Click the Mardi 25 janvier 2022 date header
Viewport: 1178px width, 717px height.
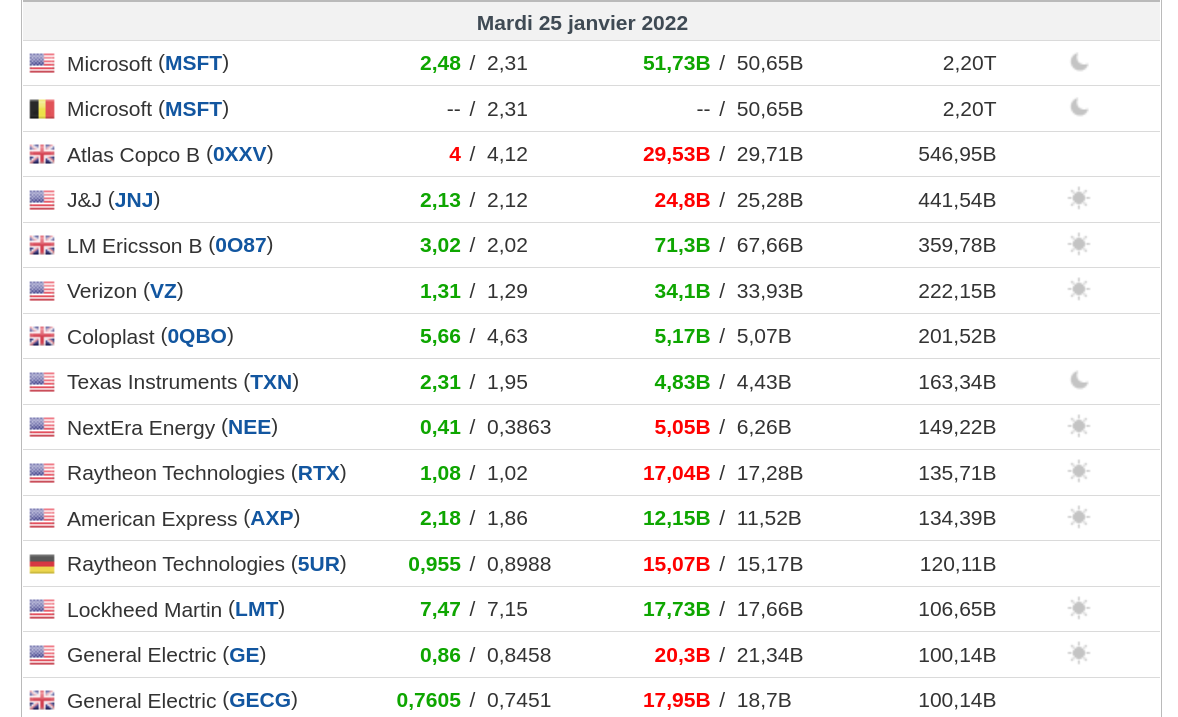pyautogui.click(x=582, y=23)
